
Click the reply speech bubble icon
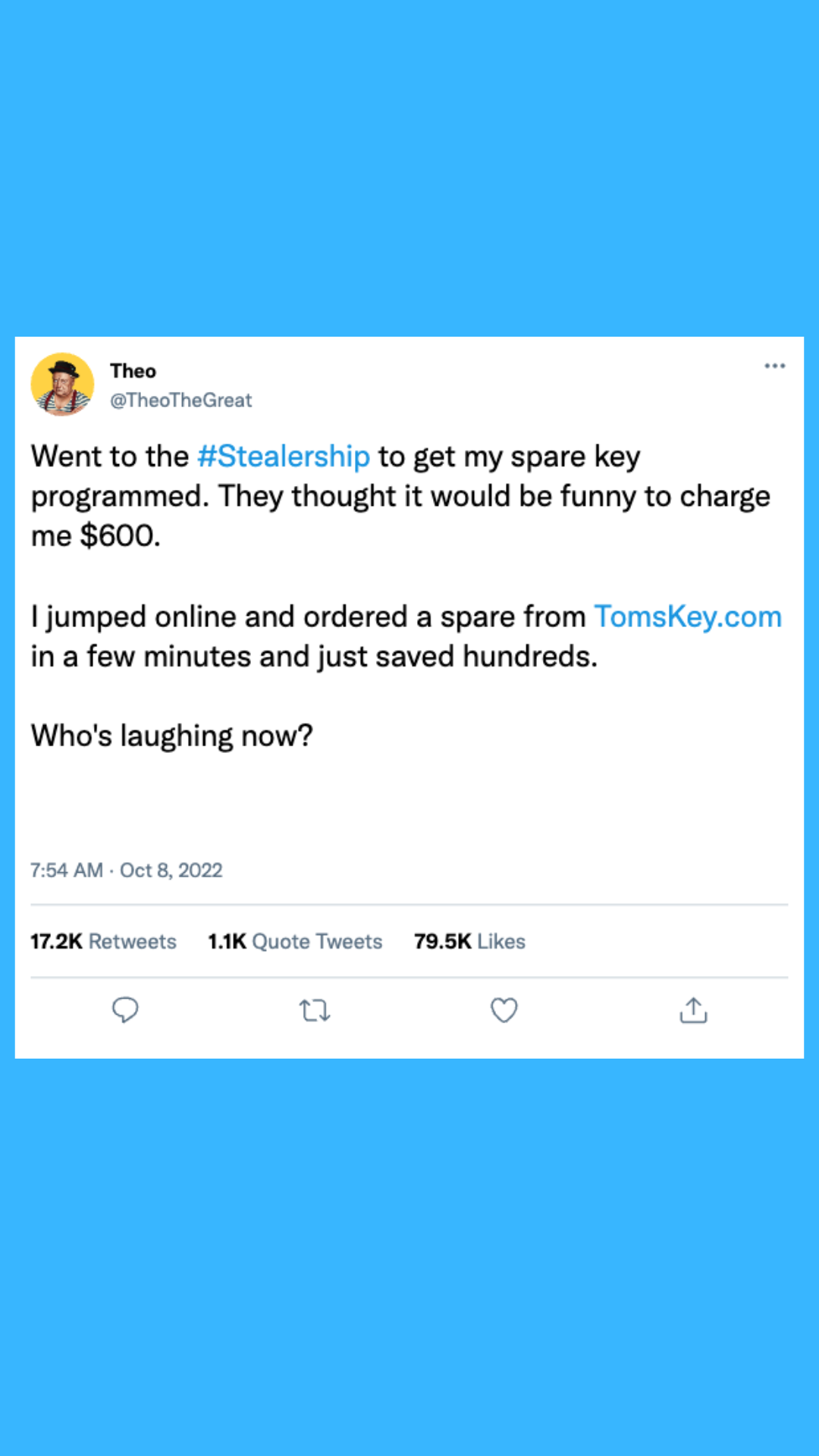pyautogui.click(x=125, y=1010)
